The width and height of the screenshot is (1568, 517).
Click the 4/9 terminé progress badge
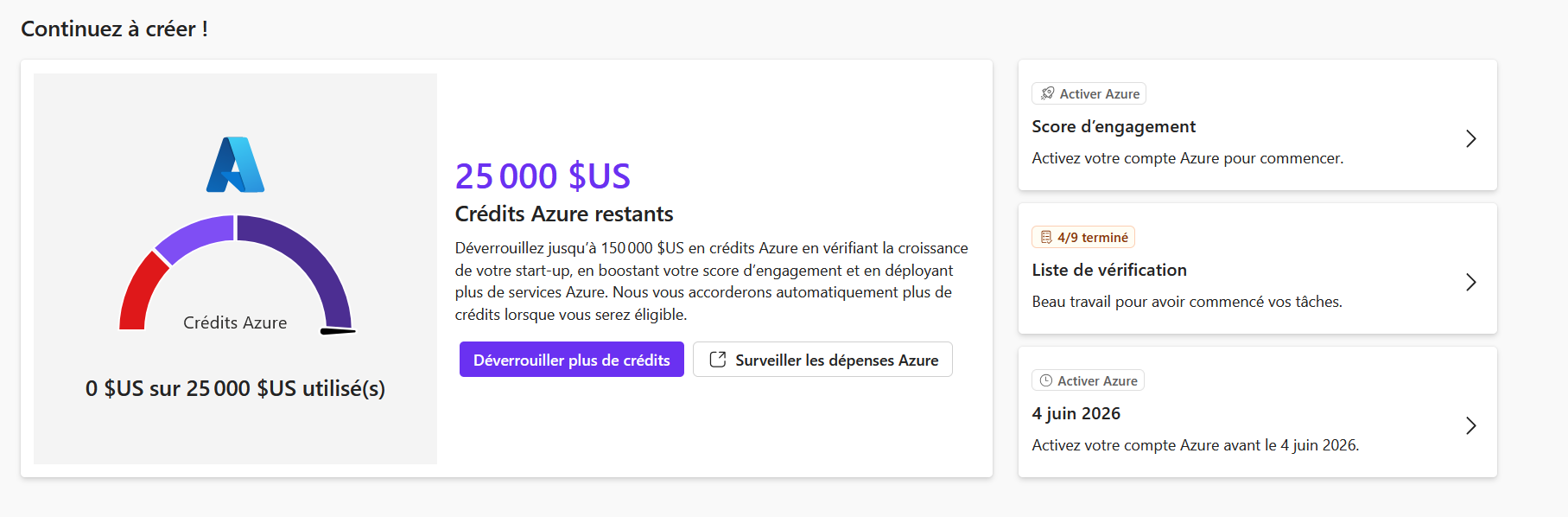(x=1083, y=237)
